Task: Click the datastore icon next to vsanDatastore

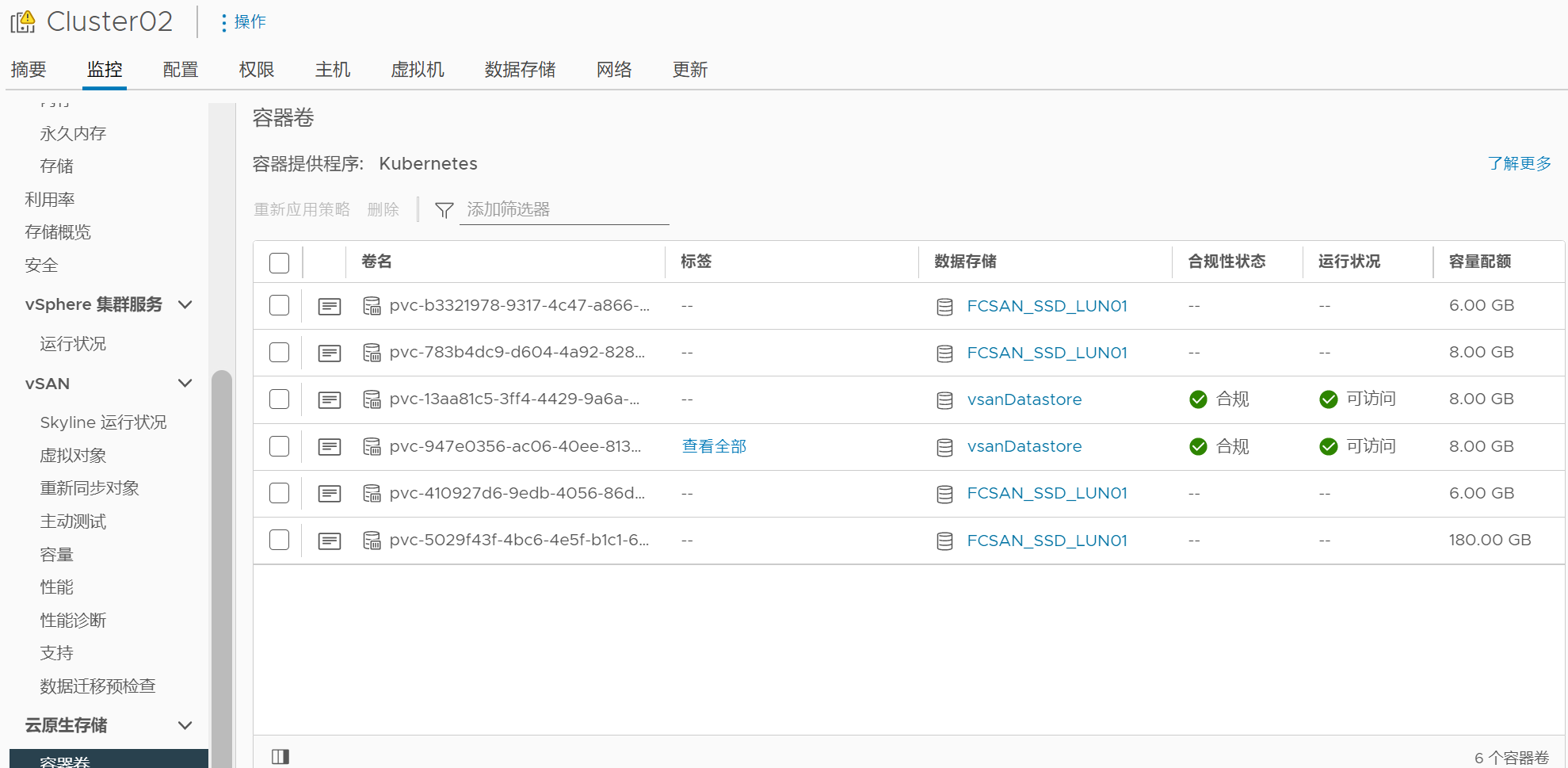Action: coord(944,400)
